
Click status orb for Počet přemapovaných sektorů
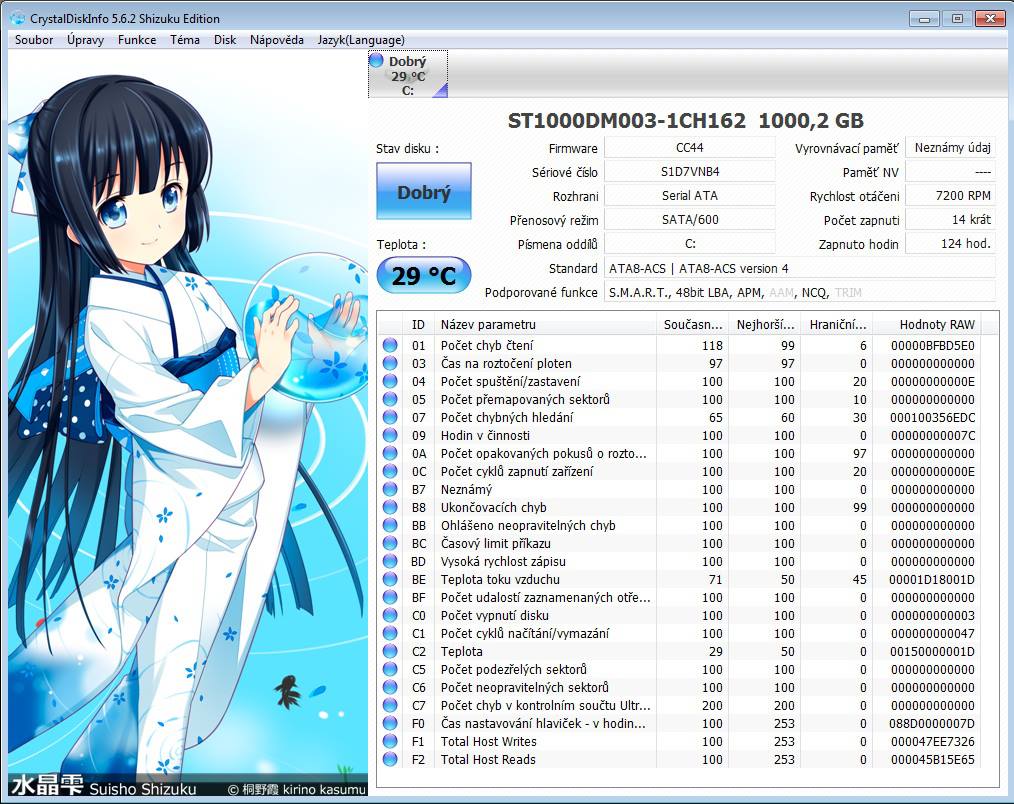[390, 400]
